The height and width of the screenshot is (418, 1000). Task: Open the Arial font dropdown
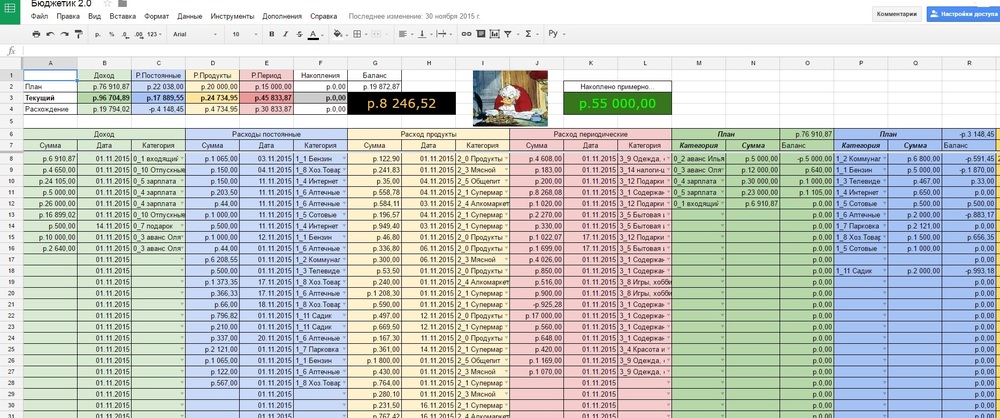[193, 34]
